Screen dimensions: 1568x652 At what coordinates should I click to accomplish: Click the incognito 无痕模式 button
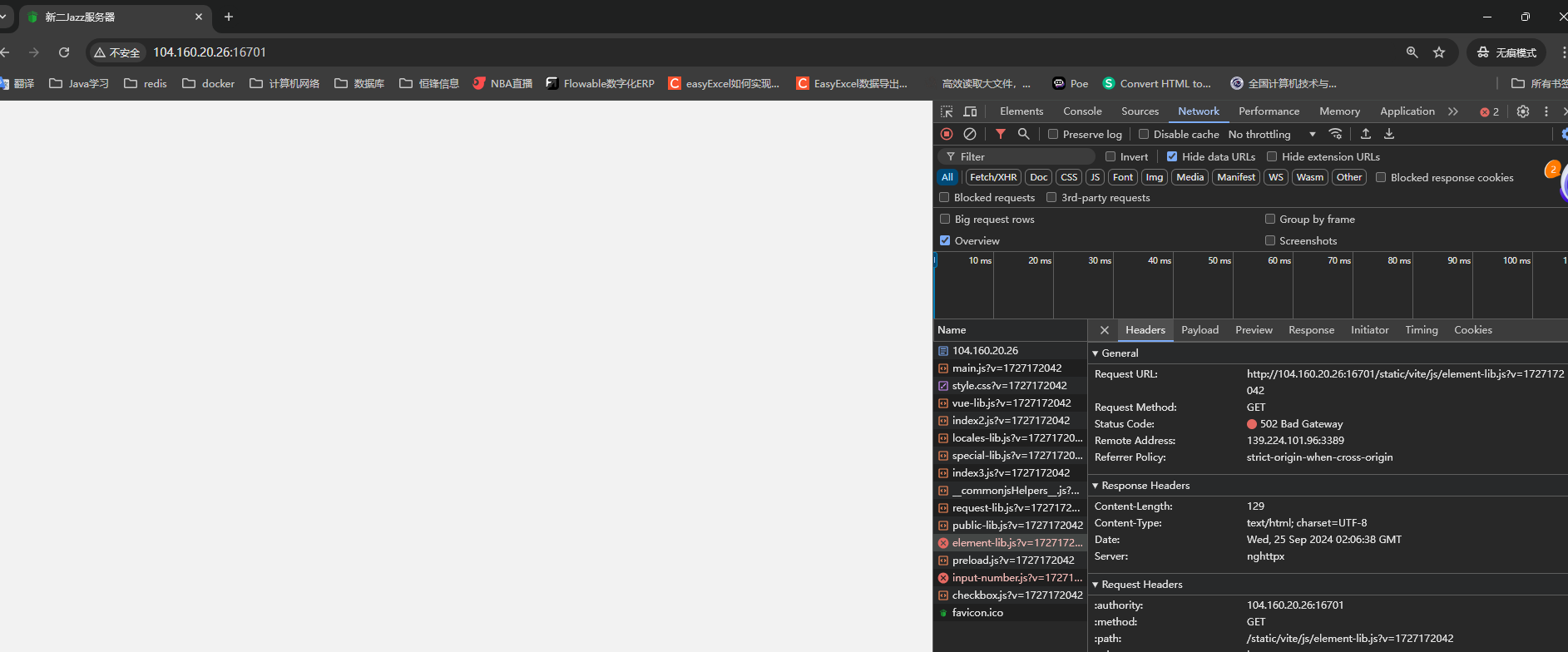click(x=1506, y=52)
